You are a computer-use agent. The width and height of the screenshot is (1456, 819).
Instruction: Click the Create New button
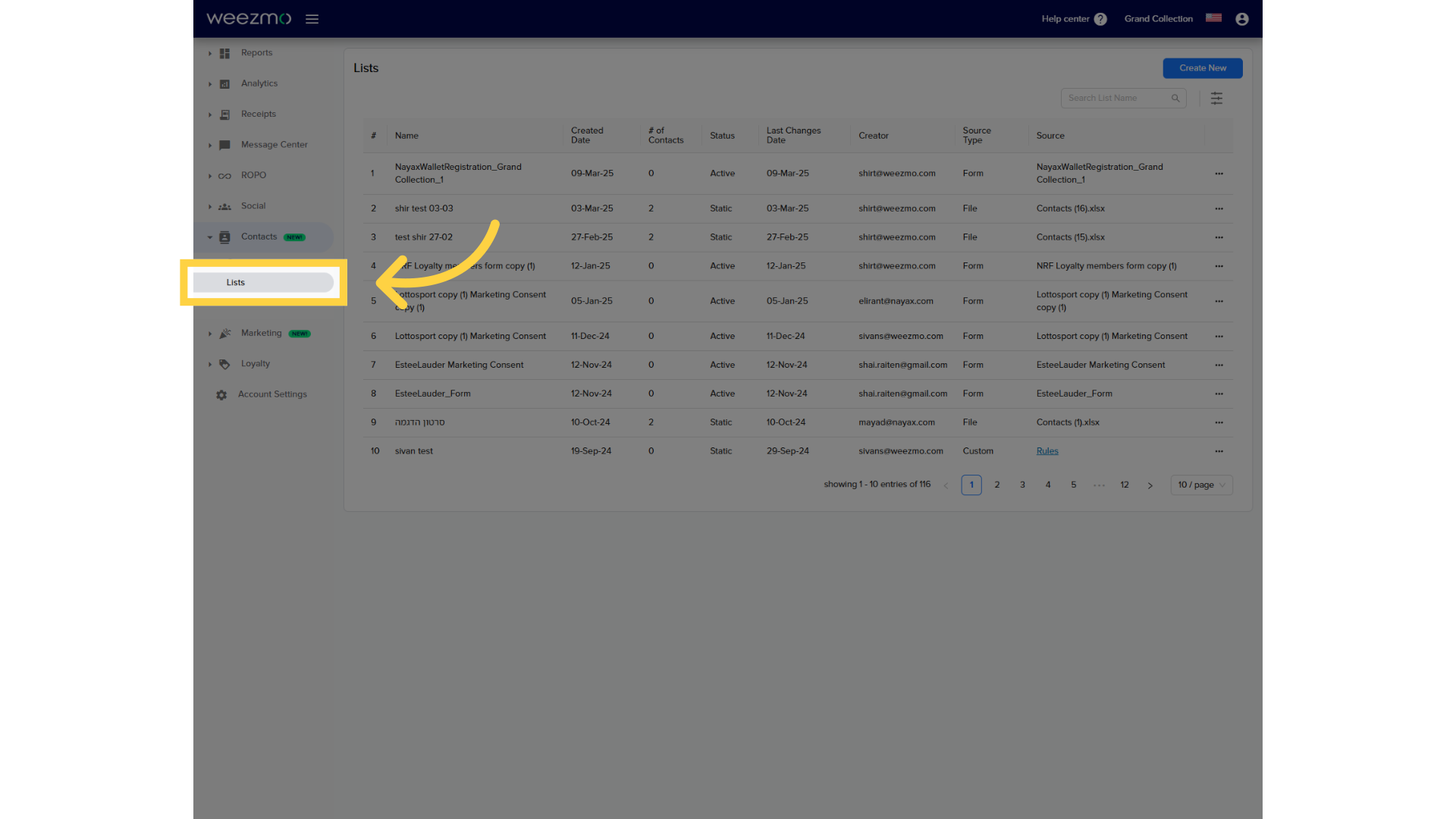pos(1202,68)
